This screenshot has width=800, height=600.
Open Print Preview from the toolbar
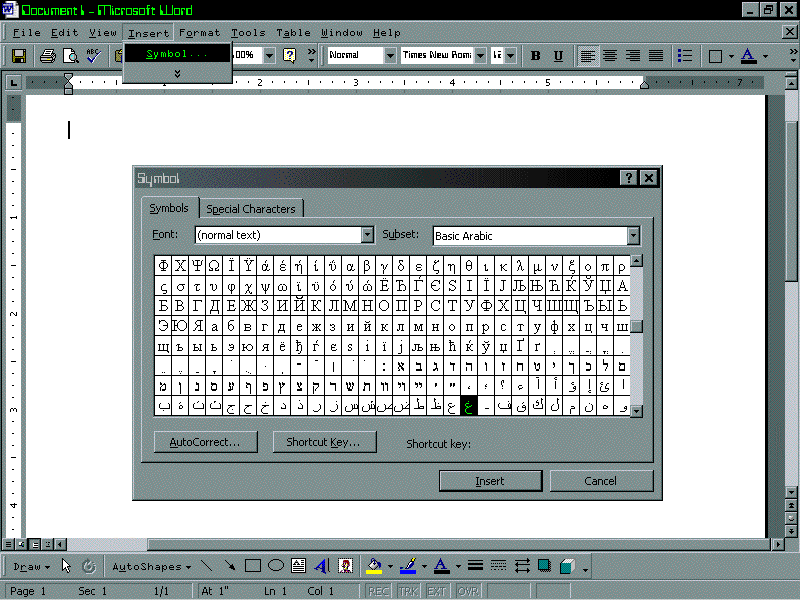(70, 56)
